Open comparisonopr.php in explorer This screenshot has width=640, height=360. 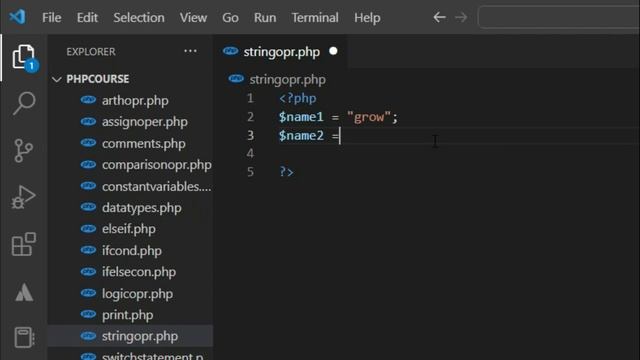pos(131,164)
